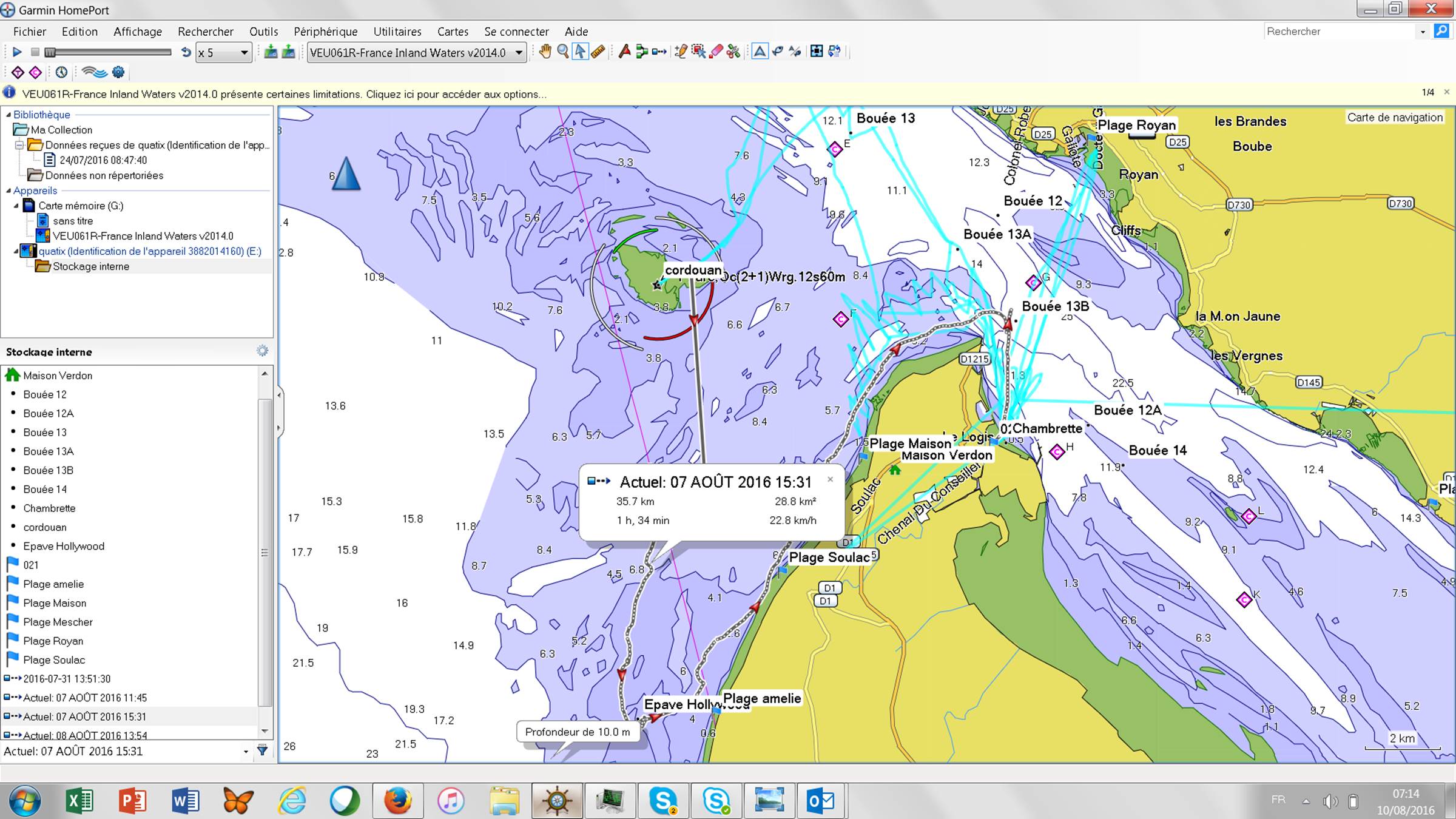Select the scissors Divide tool
Viewport: 1456px width, 819px height.
733,52
